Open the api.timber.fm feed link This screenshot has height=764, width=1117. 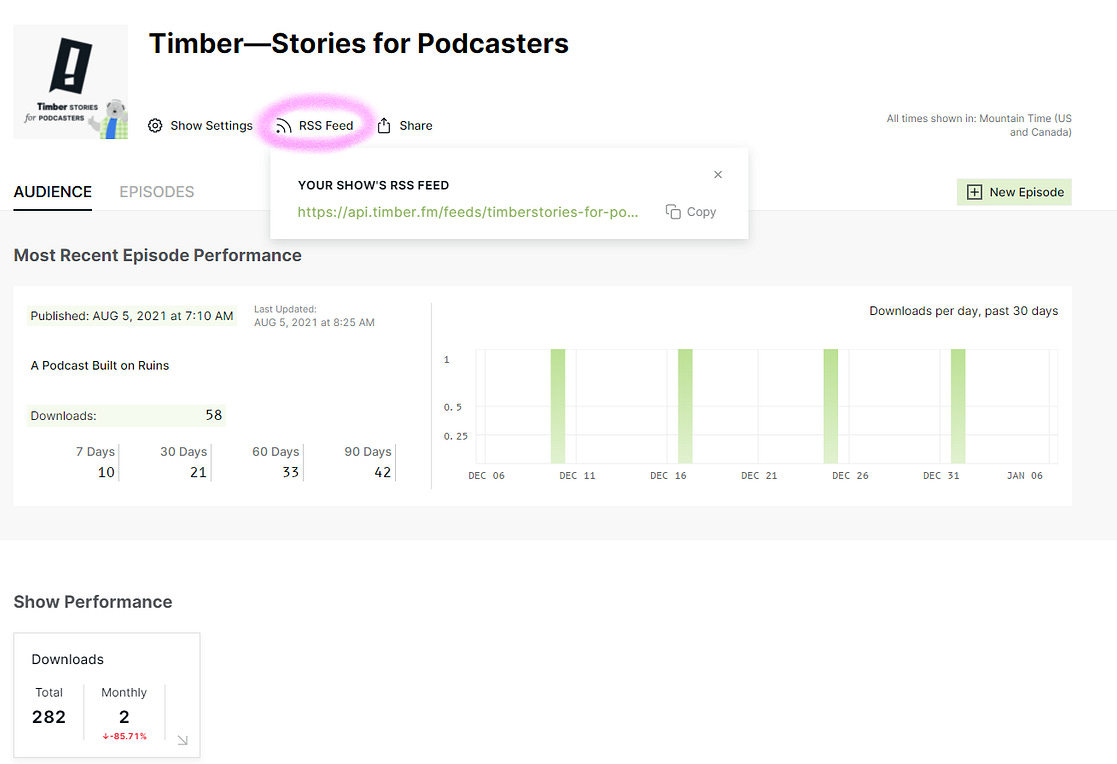point(467,212)
